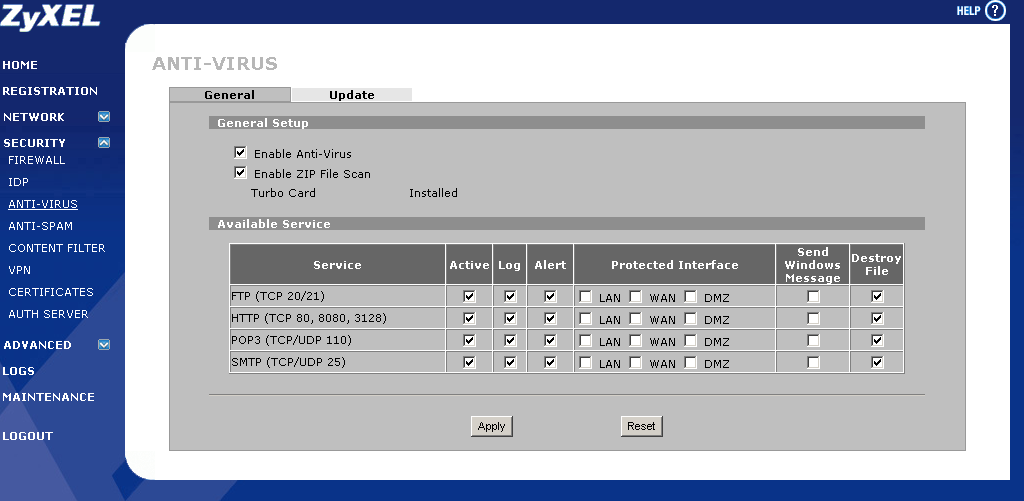The image size is (1024, 501).
Task: Uncheck Active for HTTP service
Action: tap(469, 318)
